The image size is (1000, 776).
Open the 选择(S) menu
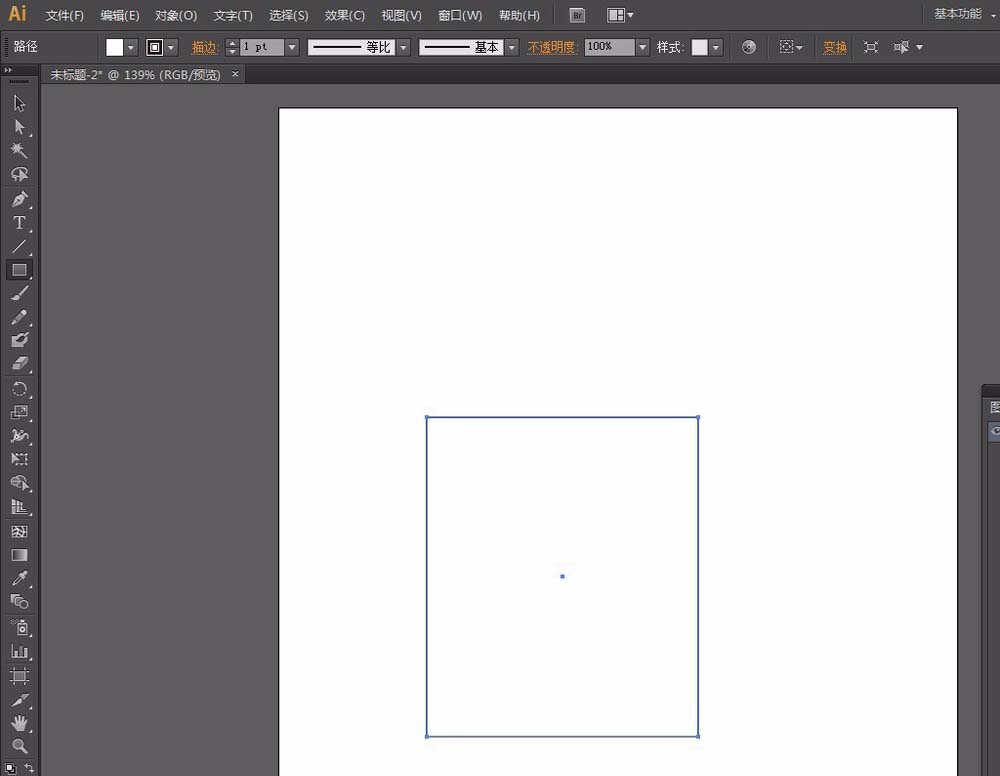pos(288,15)
